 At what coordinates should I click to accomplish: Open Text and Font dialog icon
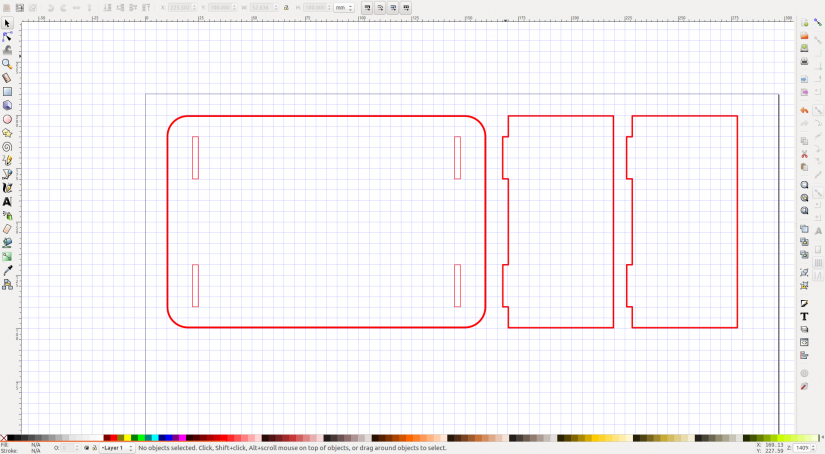click(x=804, y=316)
